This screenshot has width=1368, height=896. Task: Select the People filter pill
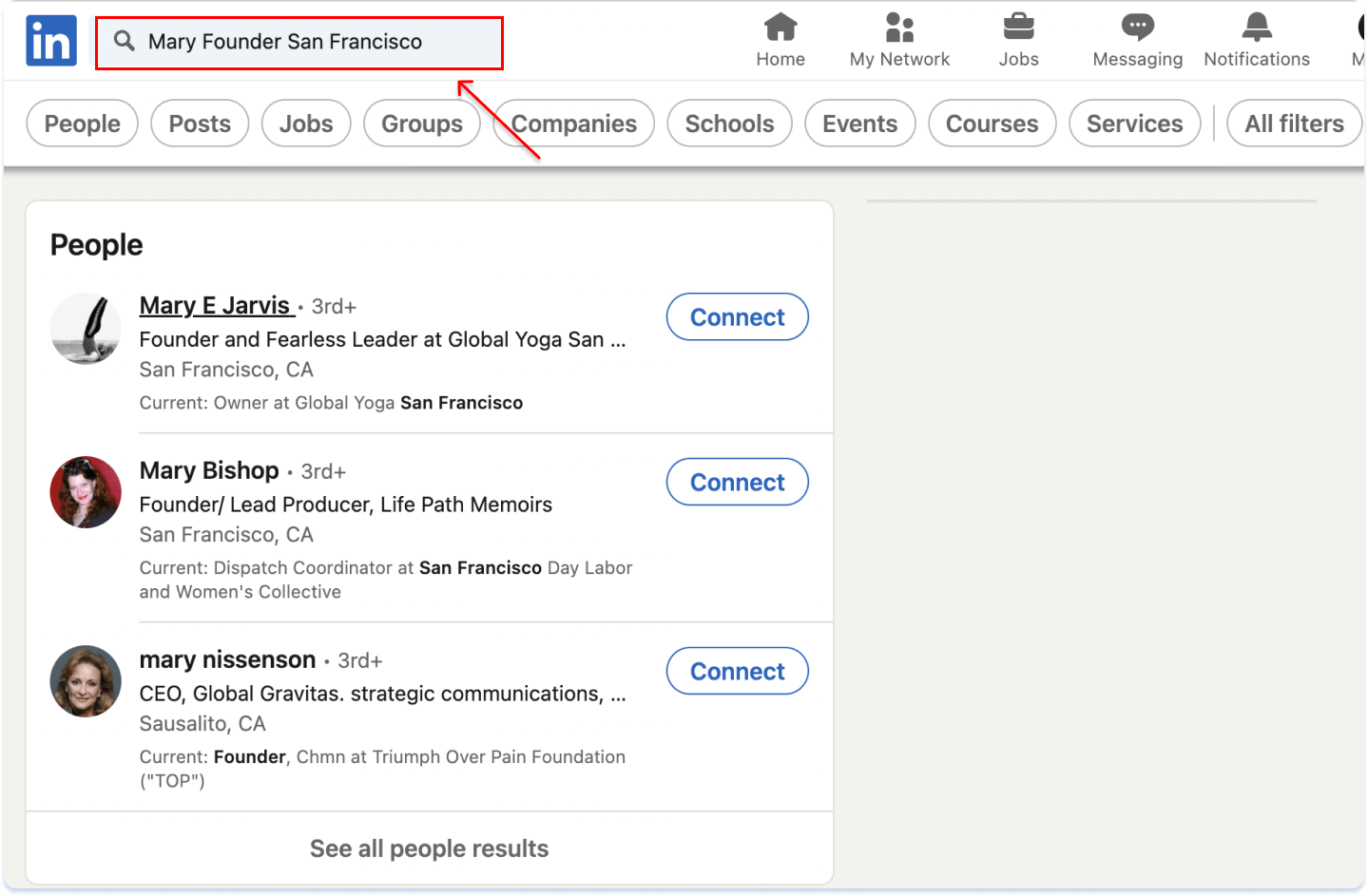click(82, 123)
